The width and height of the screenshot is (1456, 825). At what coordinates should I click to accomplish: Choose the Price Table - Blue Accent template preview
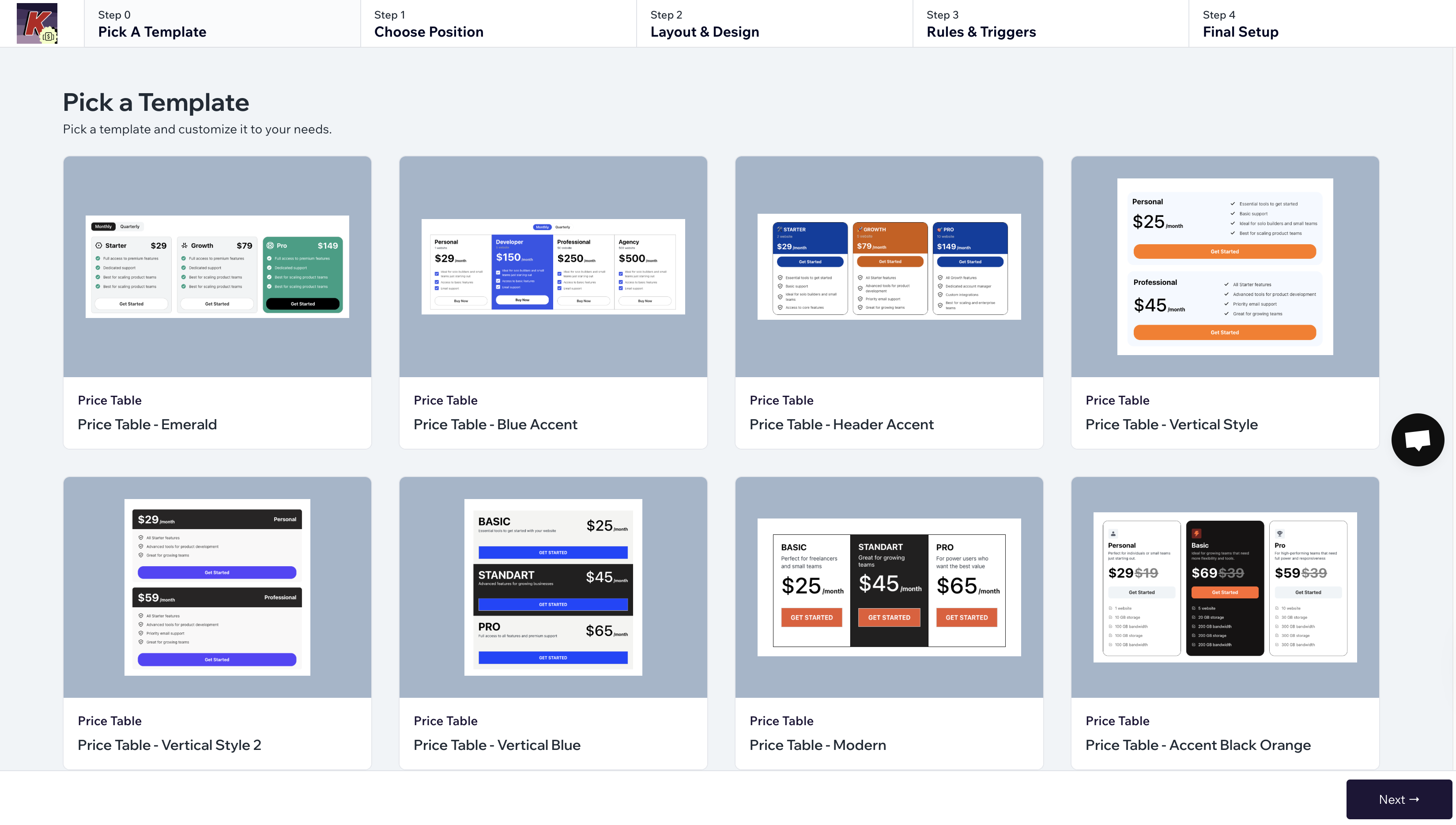click(x=553, y=267)
